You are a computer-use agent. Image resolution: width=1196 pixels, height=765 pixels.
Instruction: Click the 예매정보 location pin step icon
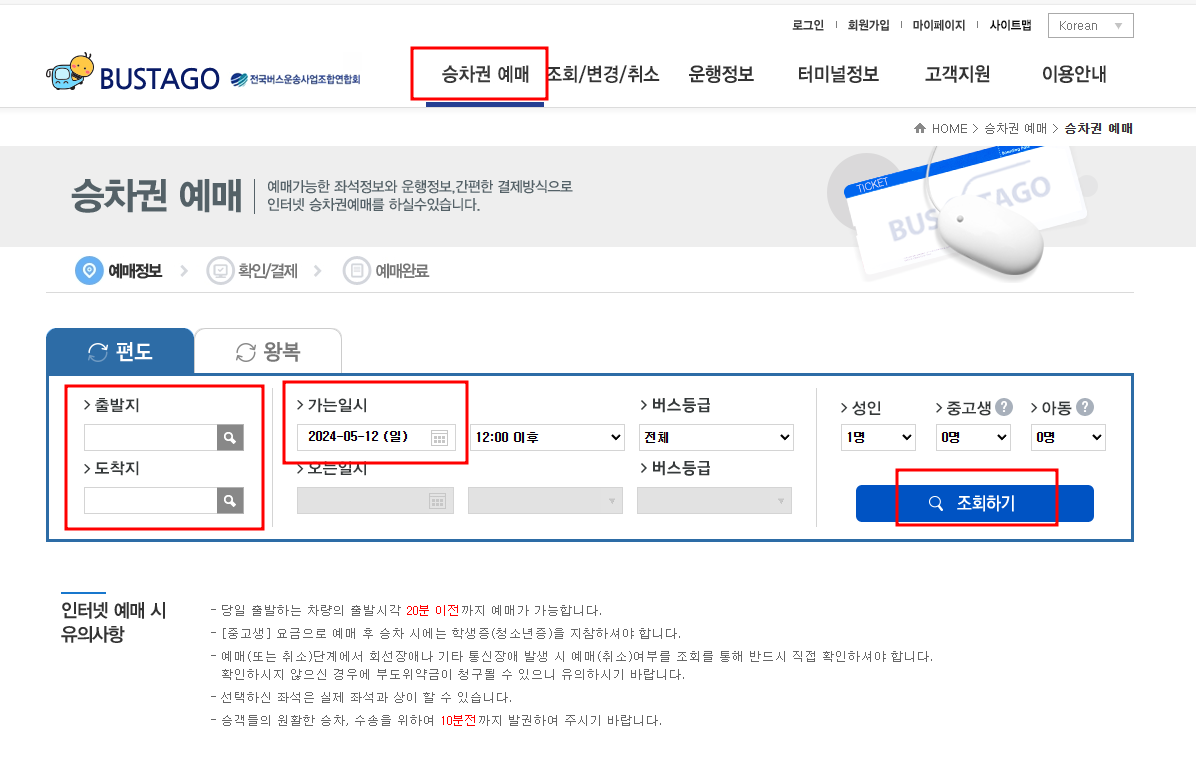coord(89,270)
